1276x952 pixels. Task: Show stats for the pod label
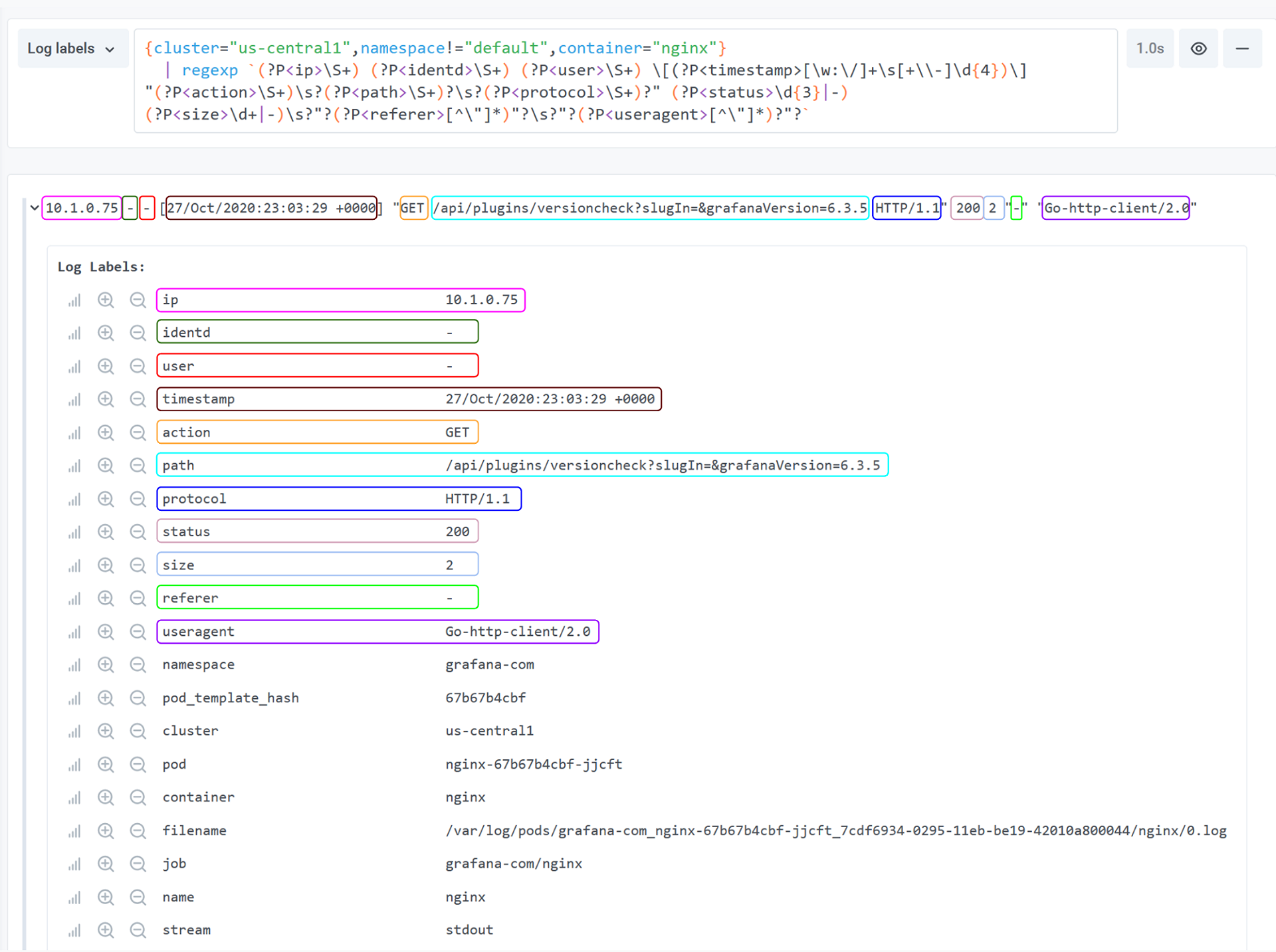coord(74,764)
